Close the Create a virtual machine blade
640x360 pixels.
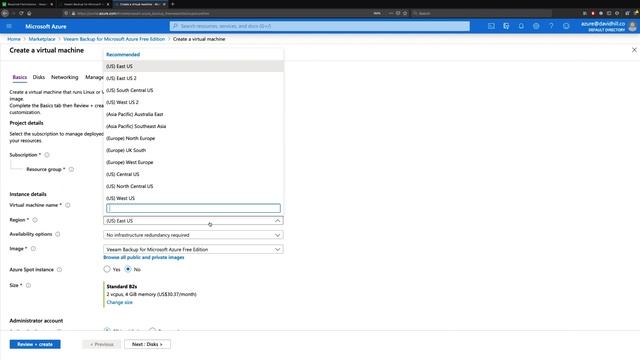(634, 50)
